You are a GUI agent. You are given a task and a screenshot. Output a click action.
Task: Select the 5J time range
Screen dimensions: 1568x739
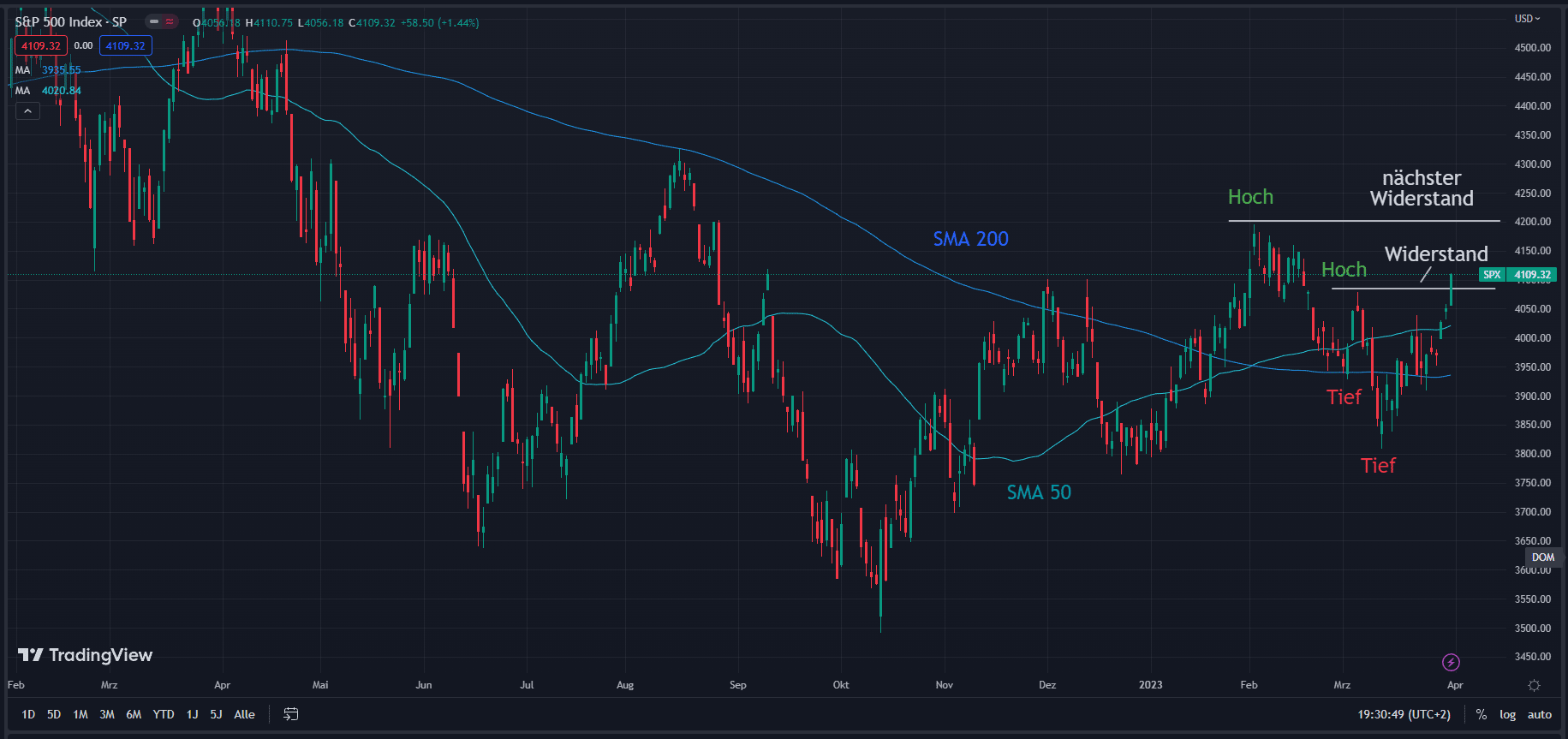click(x=216, y=714)
